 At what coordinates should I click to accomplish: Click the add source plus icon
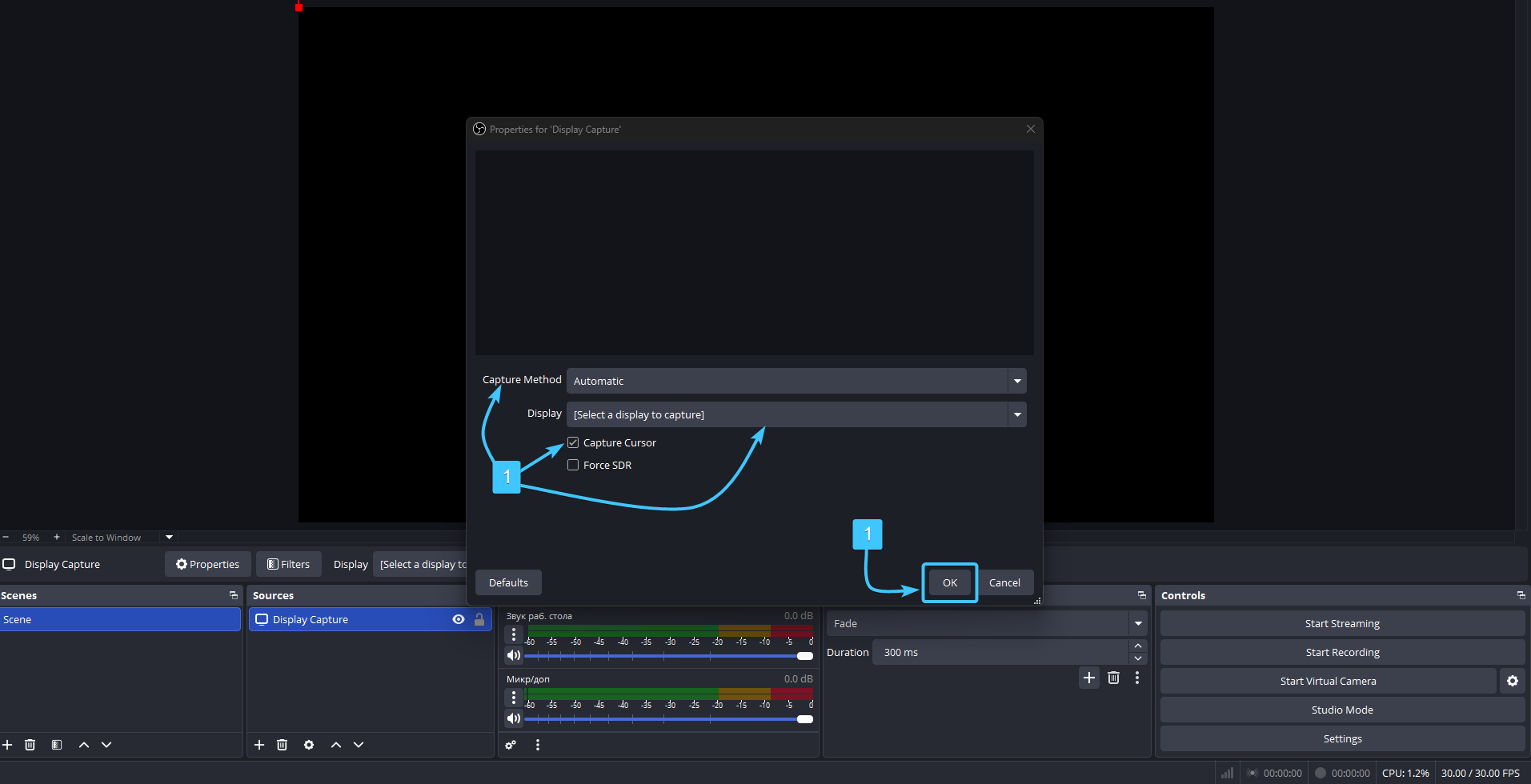coord(259,745)
